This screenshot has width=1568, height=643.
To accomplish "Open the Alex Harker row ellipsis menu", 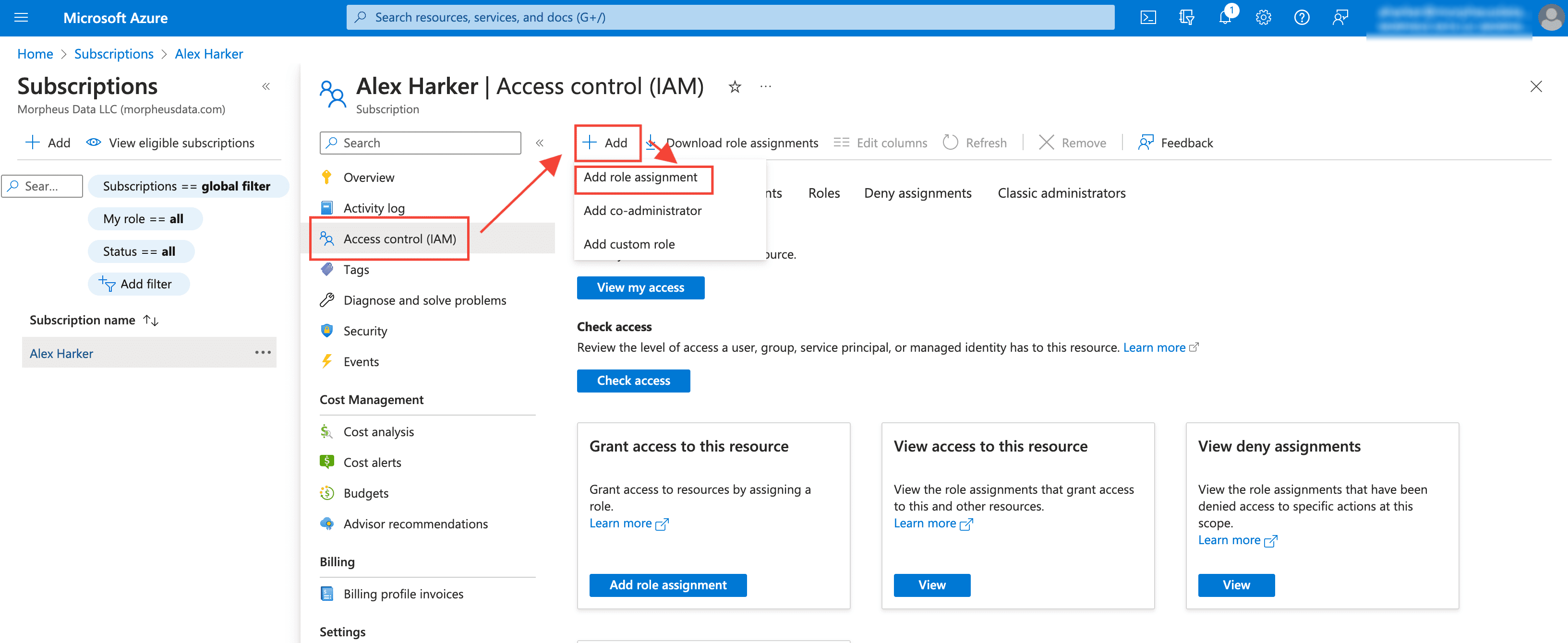I will pyautogui.click(x=263, y=353).
